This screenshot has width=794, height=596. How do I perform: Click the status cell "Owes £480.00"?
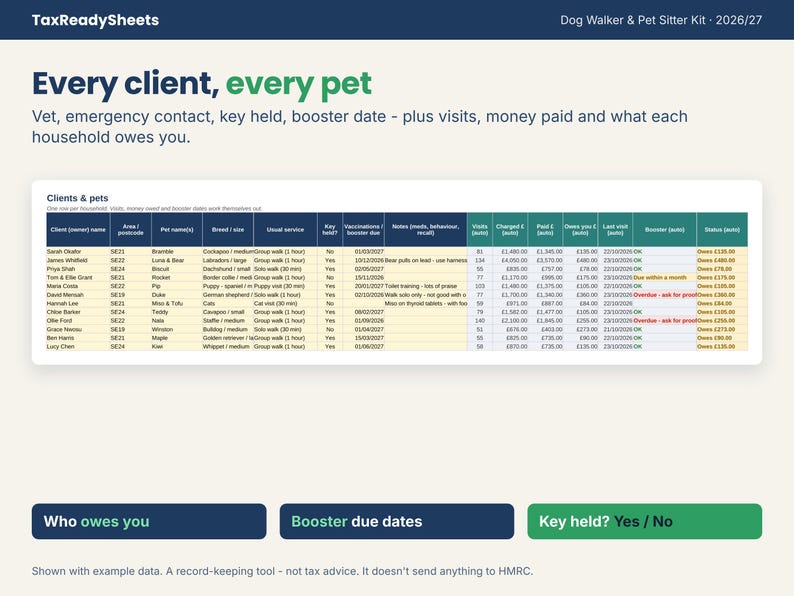point(722,260)
